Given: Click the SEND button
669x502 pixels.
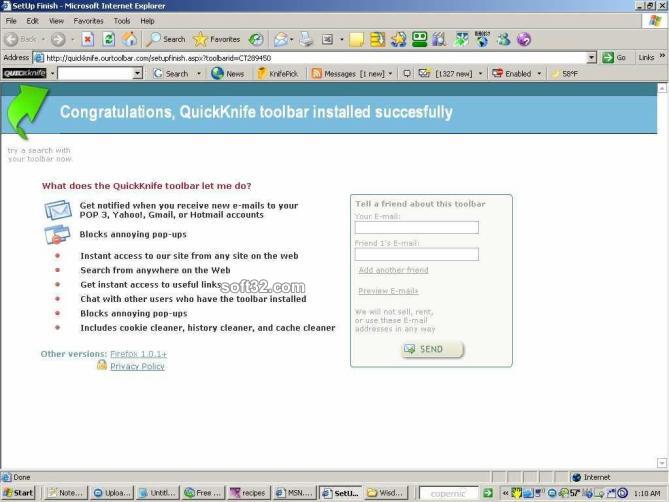Looking at the screenshot, I should 433,349.
